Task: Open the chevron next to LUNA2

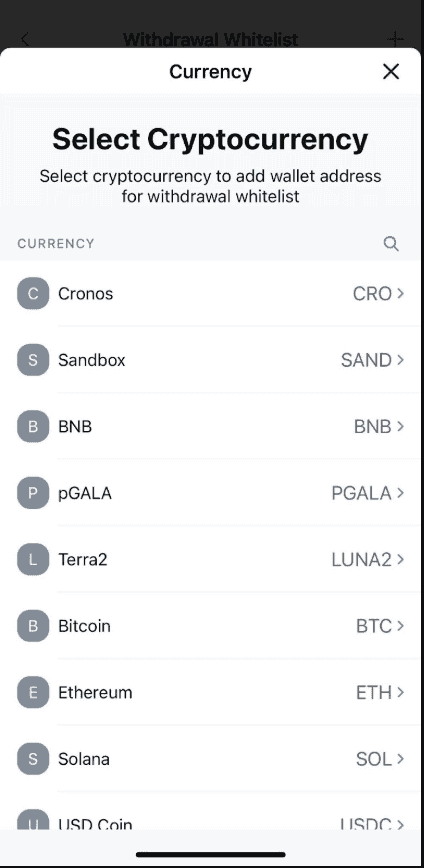Action: 400,559
